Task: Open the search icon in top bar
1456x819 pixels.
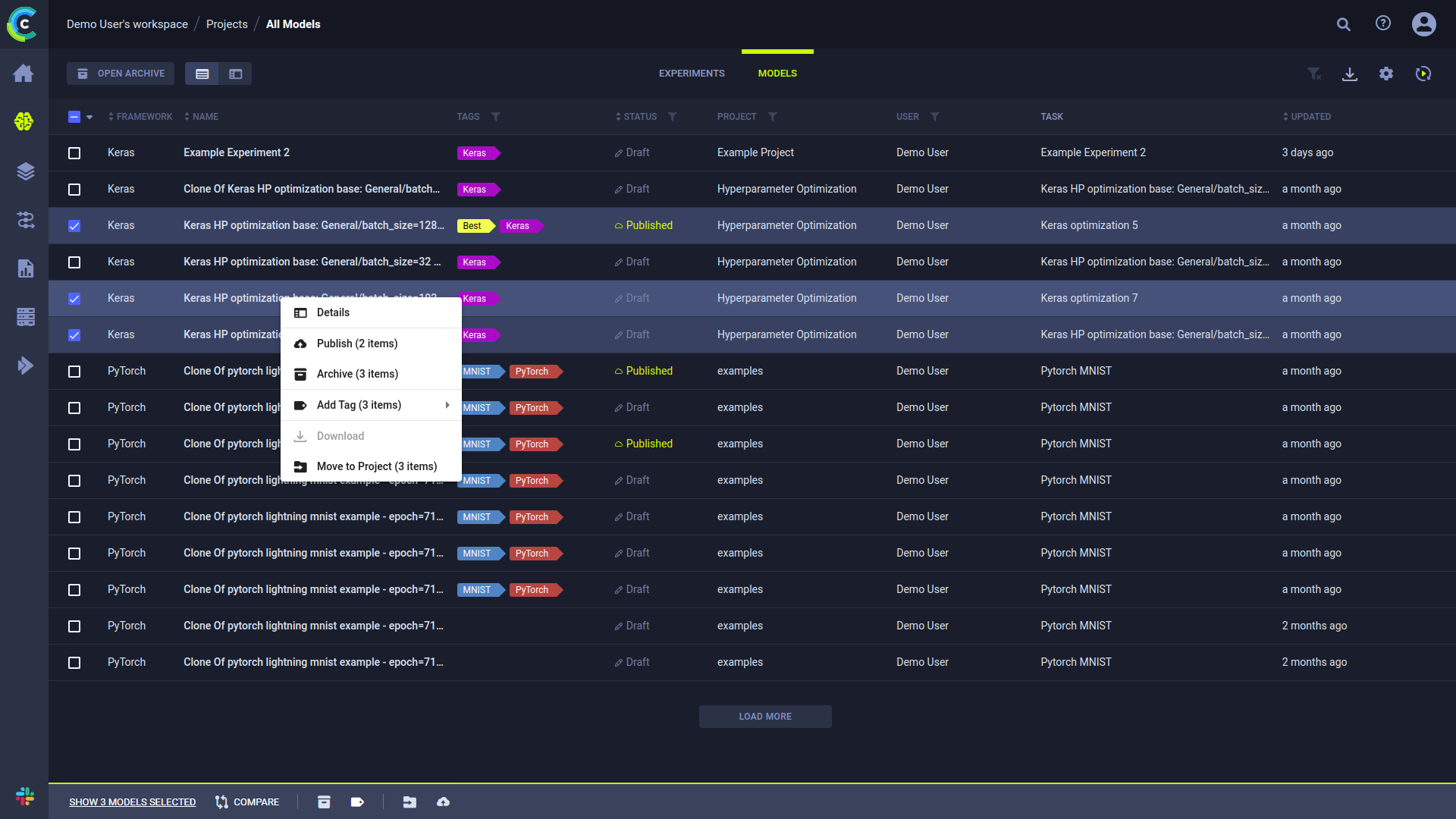Action: 1343,24
